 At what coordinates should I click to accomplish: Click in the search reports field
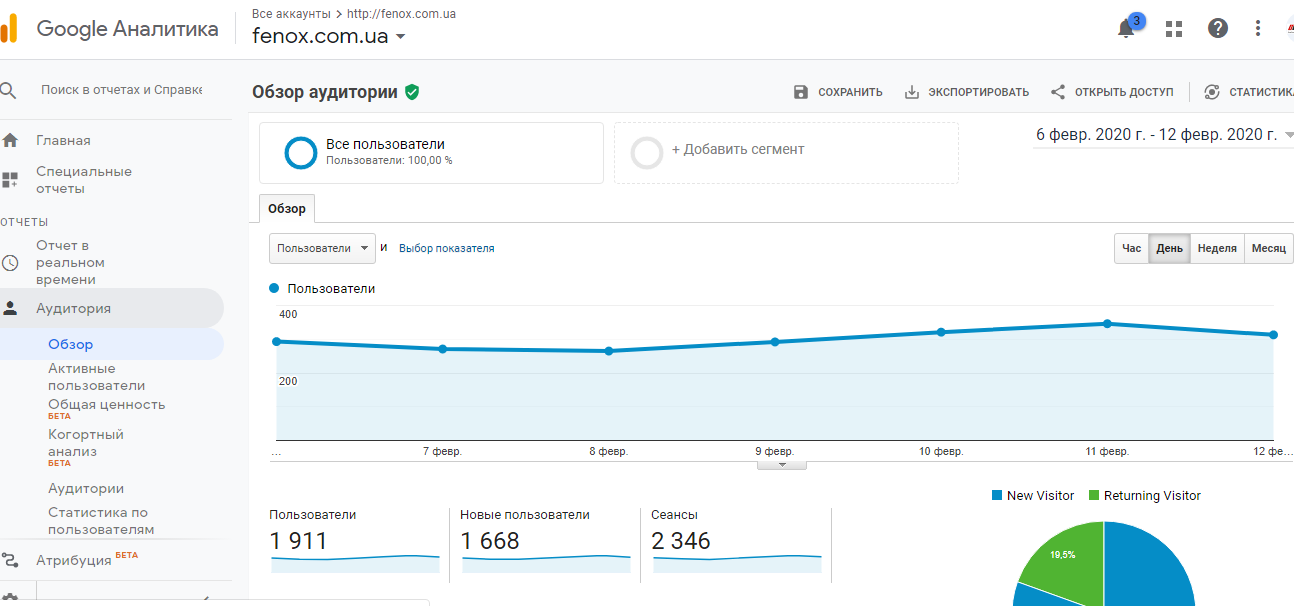pos(121,90)
